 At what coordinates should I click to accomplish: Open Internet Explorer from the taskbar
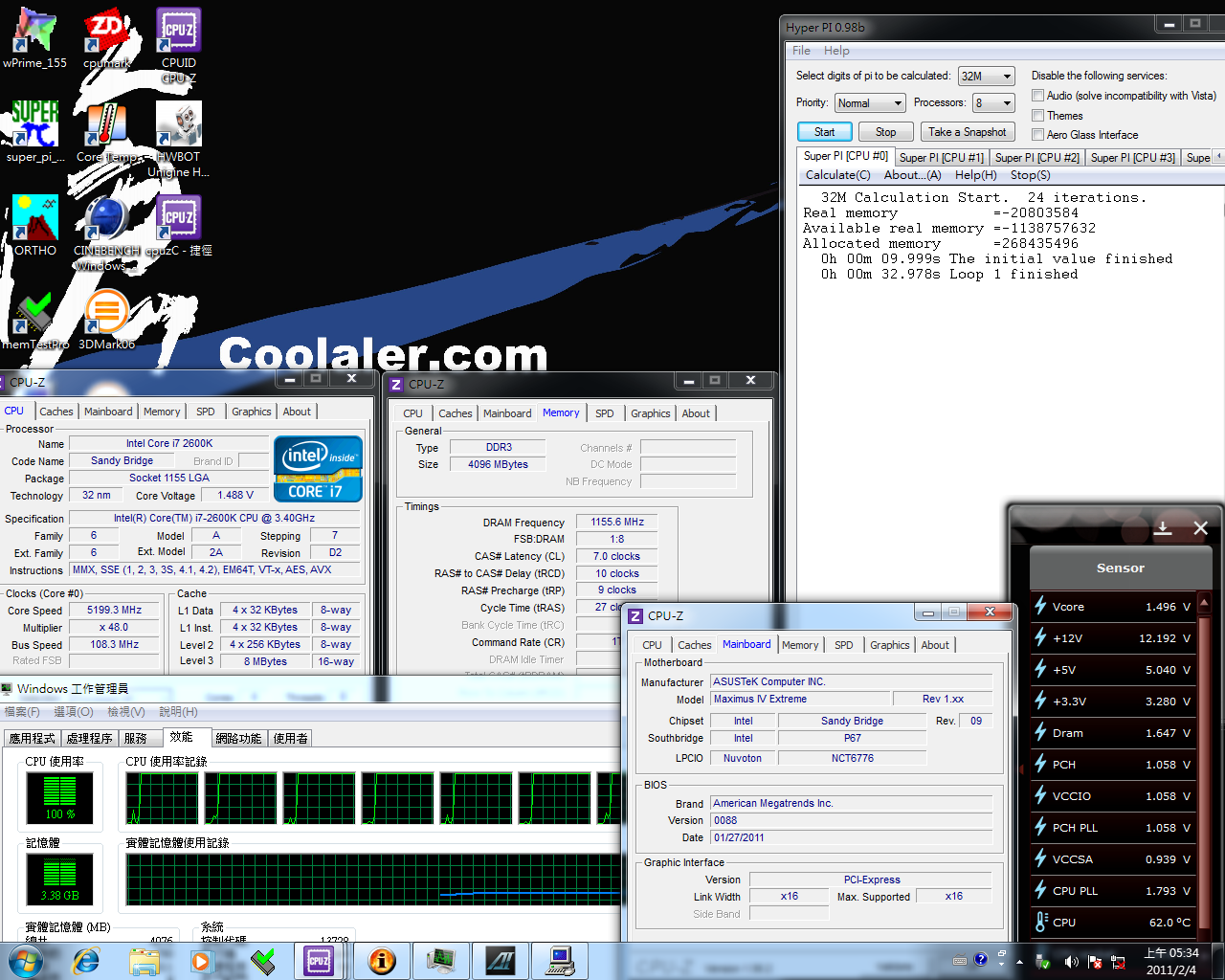[87, 961]
